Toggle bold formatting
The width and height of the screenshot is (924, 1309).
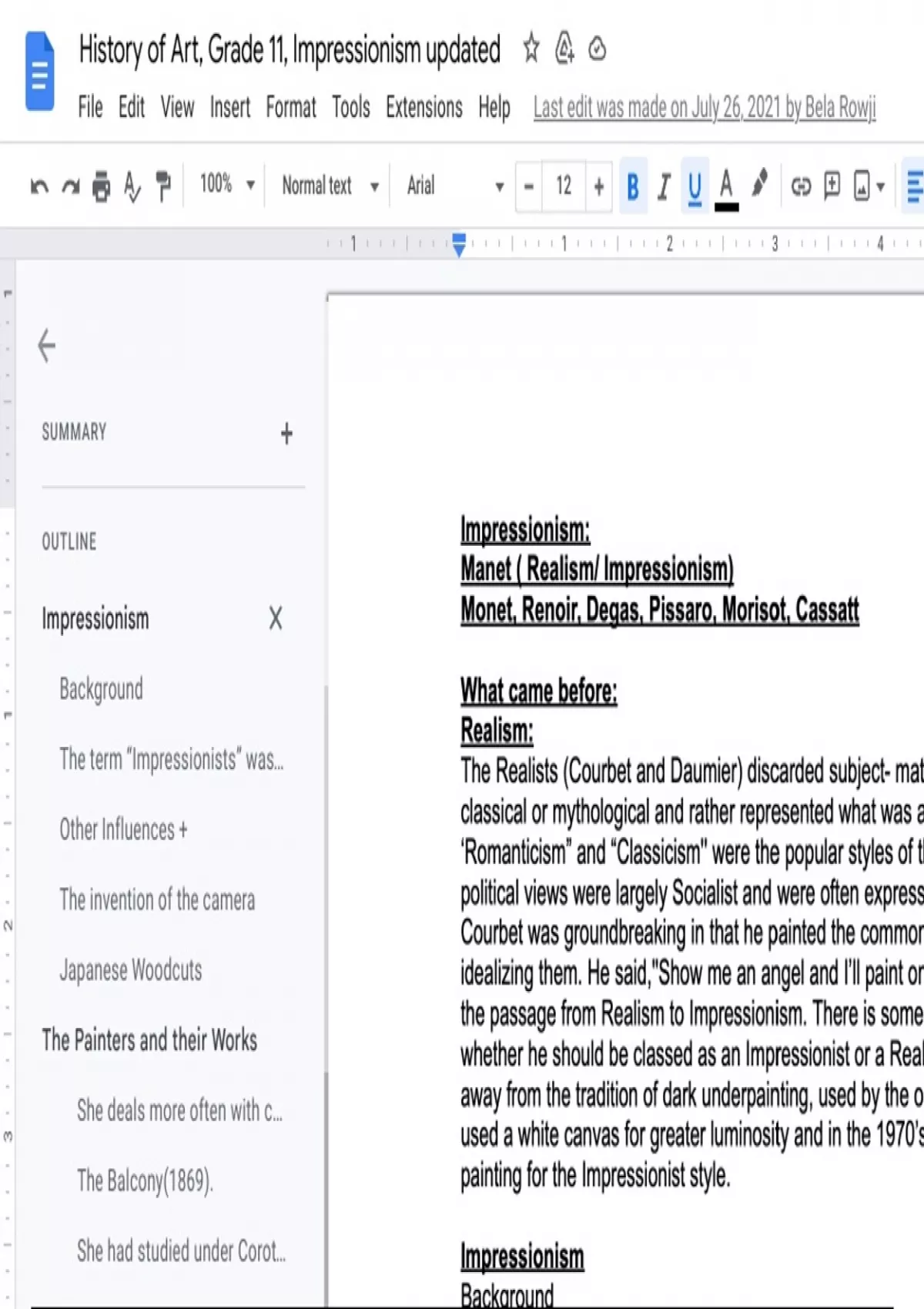tap(633, 186)
